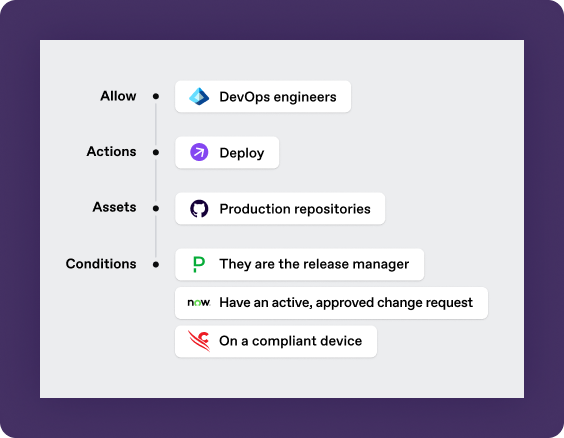The width and height of the screenshot is (564, 438).
Task: Click the Azure AD pyramid icon
Action: [199, 96]
